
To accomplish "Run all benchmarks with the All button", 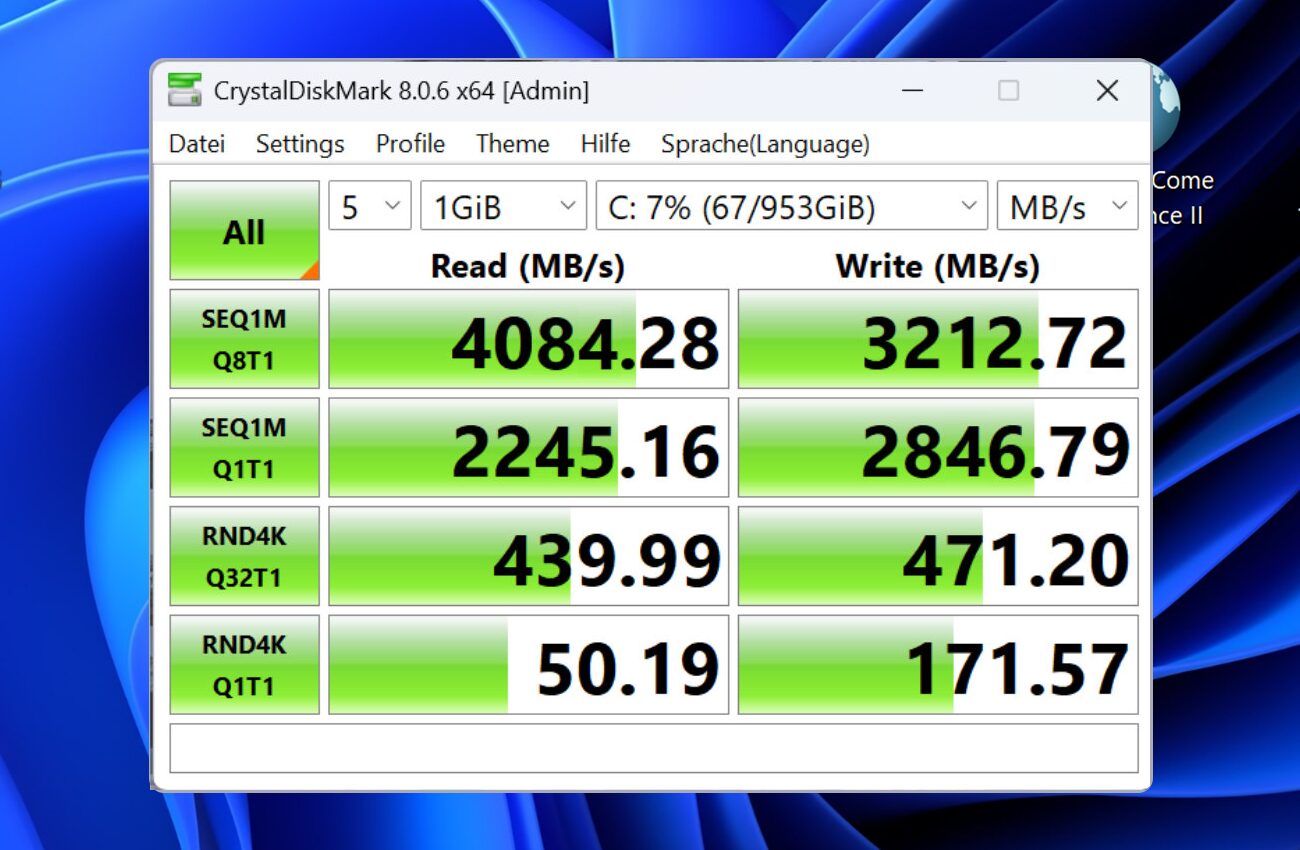I will (244, 230).
